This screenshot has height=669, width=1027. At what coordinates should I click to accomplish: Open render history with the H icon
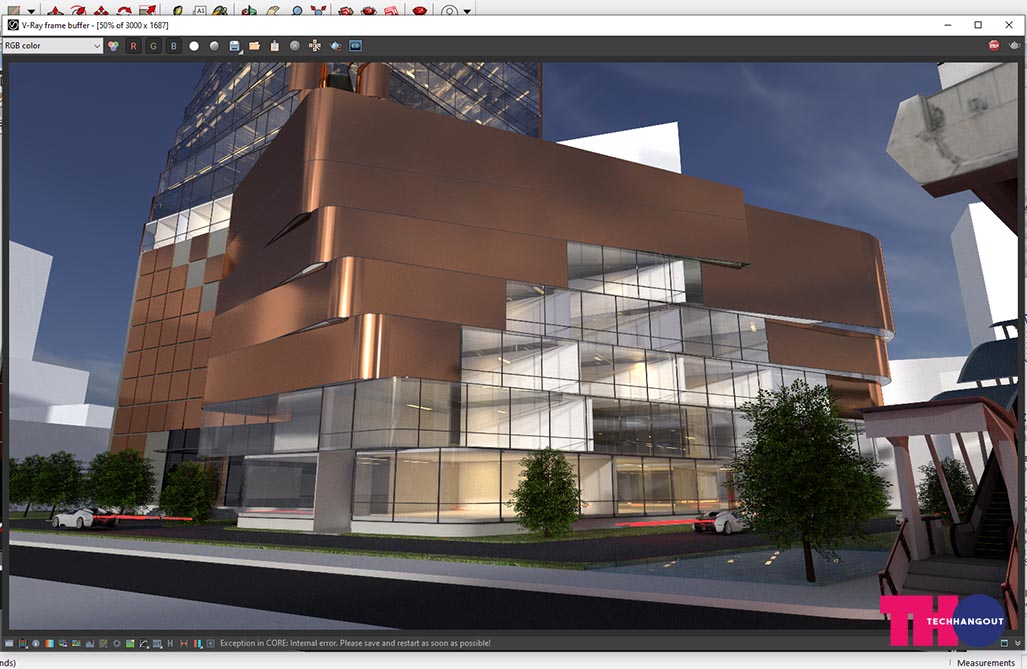coord(170,643)
